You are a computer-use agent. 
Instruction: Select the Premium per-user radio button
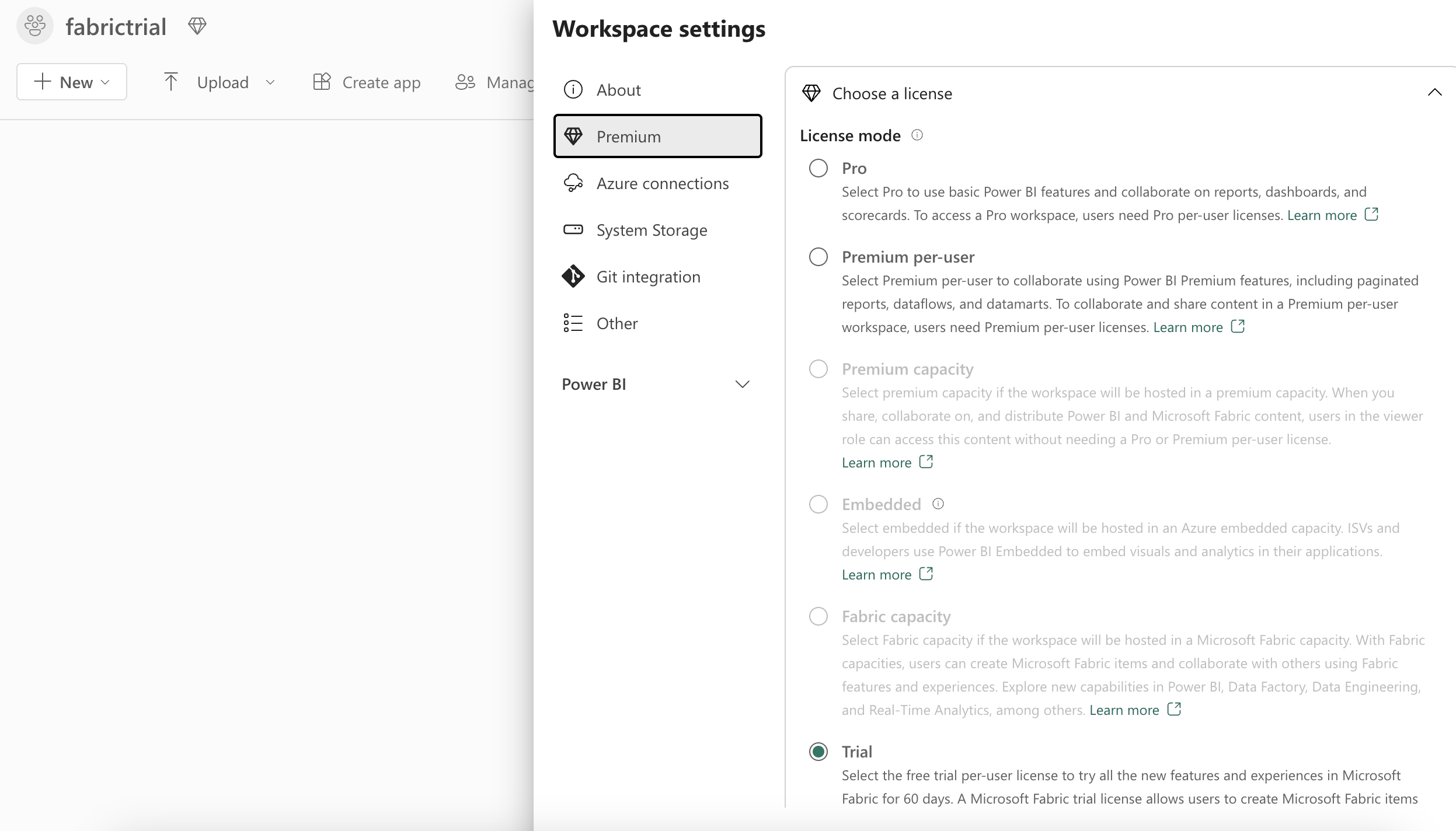click(818, 257)
